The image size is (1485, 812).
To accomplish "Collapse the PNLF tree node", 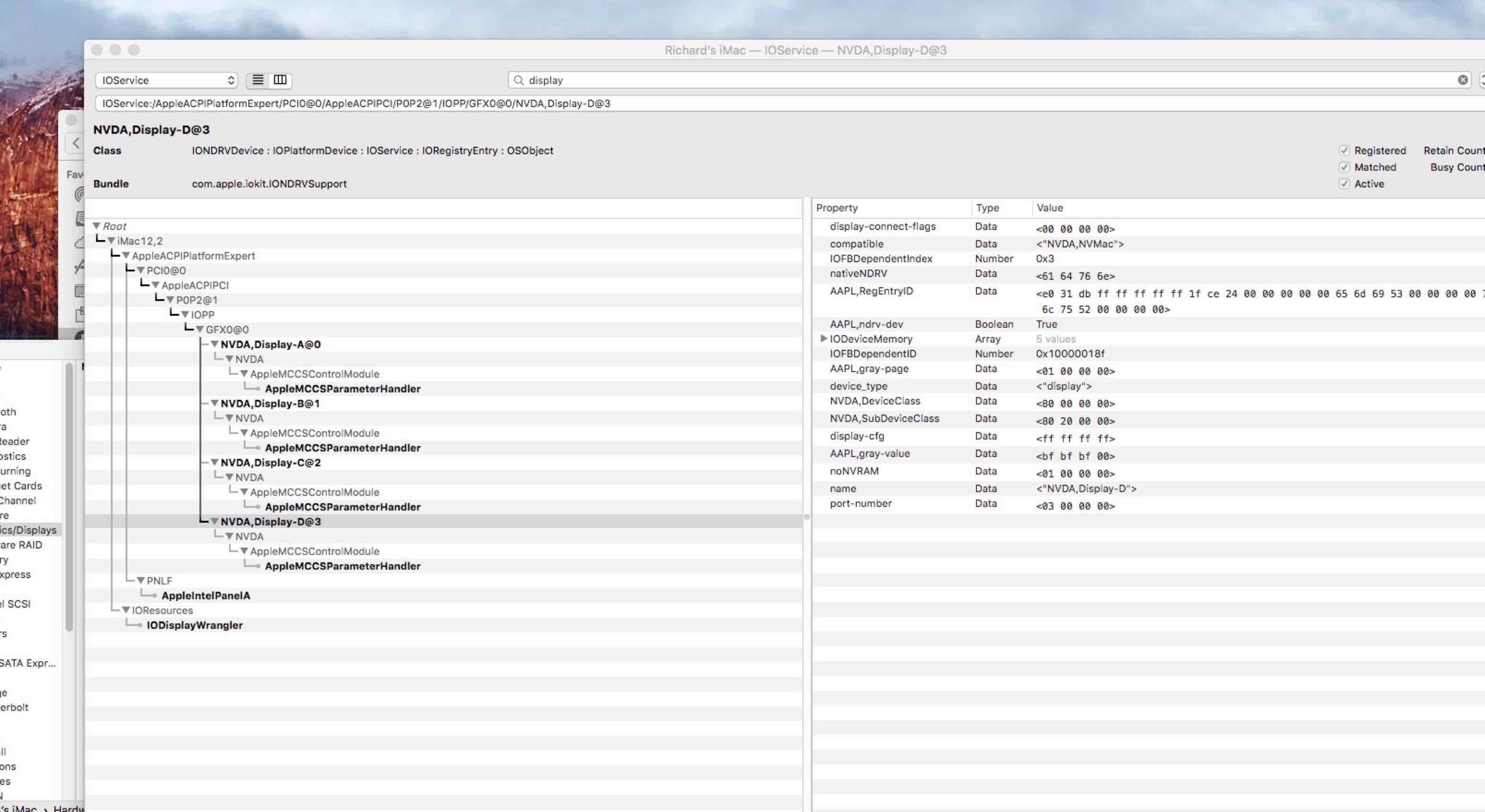I will point(141,580).
